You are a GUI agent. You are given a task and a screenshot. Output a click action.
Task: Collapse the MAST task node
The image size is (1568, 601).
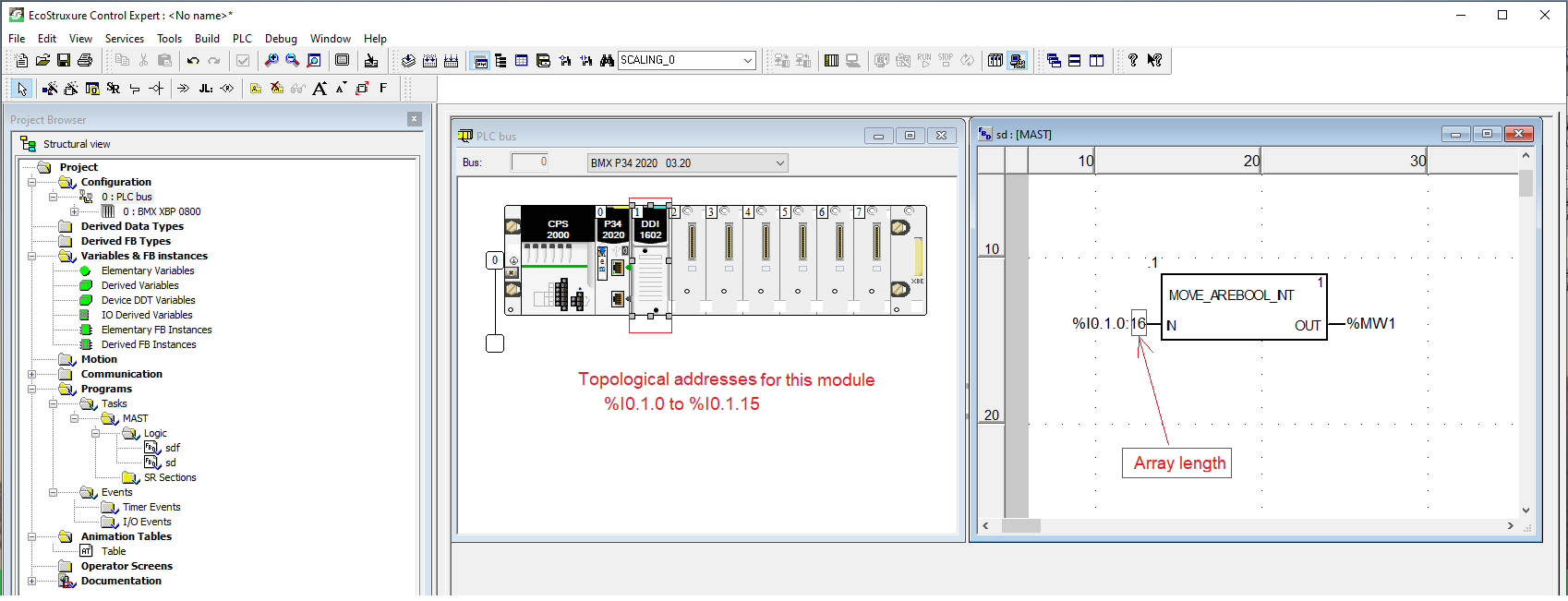[74, 418]
